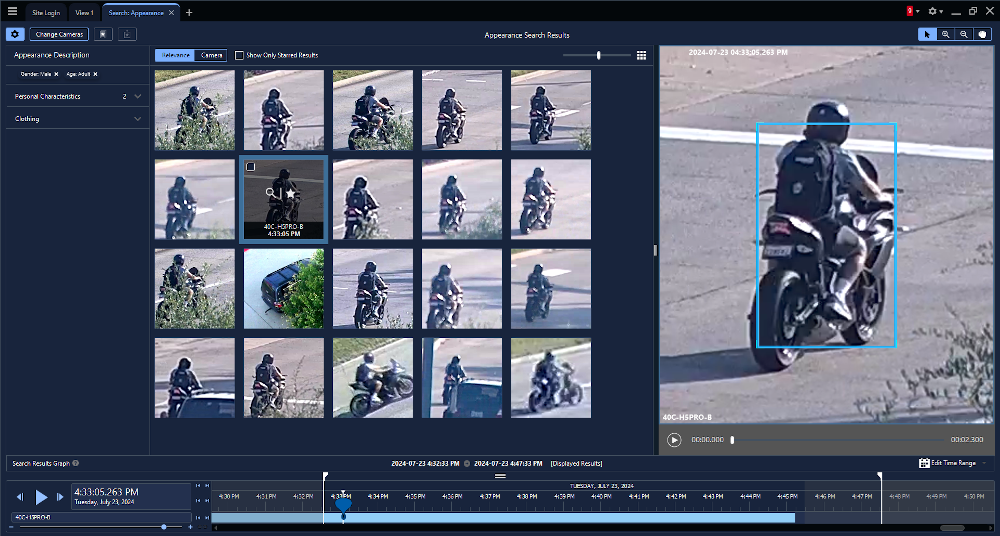
Task: Switch to the Site Login tab
Action: [46, 12]
